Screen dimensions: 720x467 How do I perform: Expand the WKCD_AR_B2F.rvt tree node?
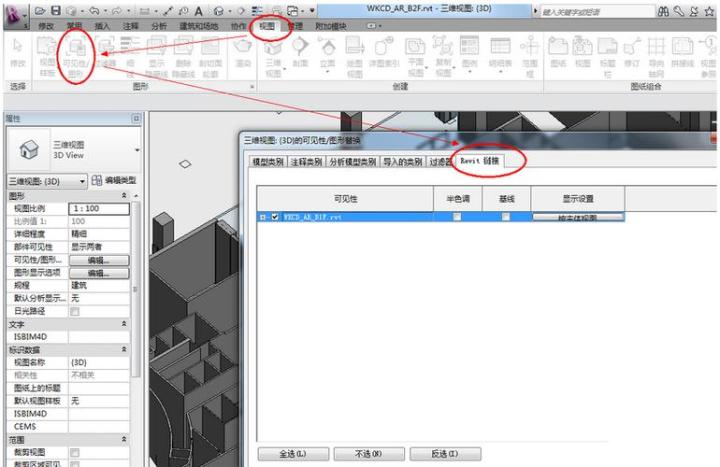coord(263,216)
